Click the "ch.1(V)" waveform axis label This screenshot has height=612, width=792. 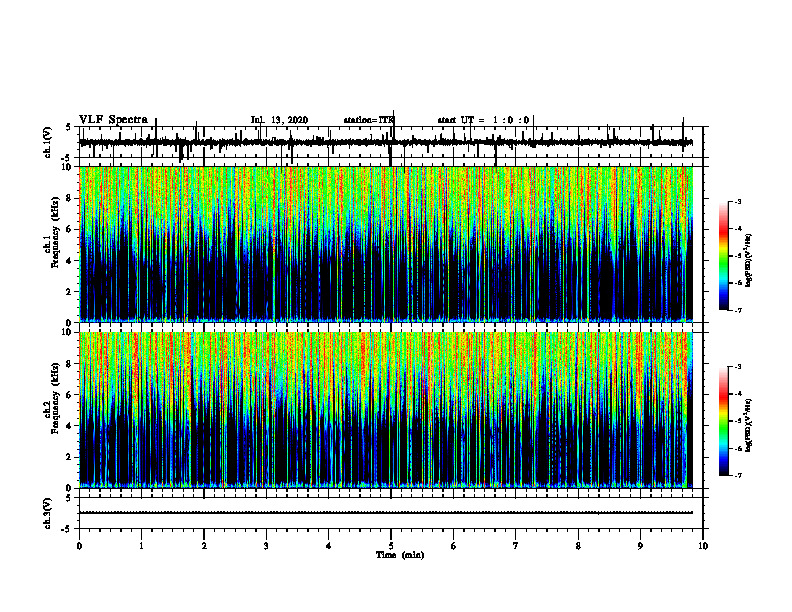coord(48,142)
